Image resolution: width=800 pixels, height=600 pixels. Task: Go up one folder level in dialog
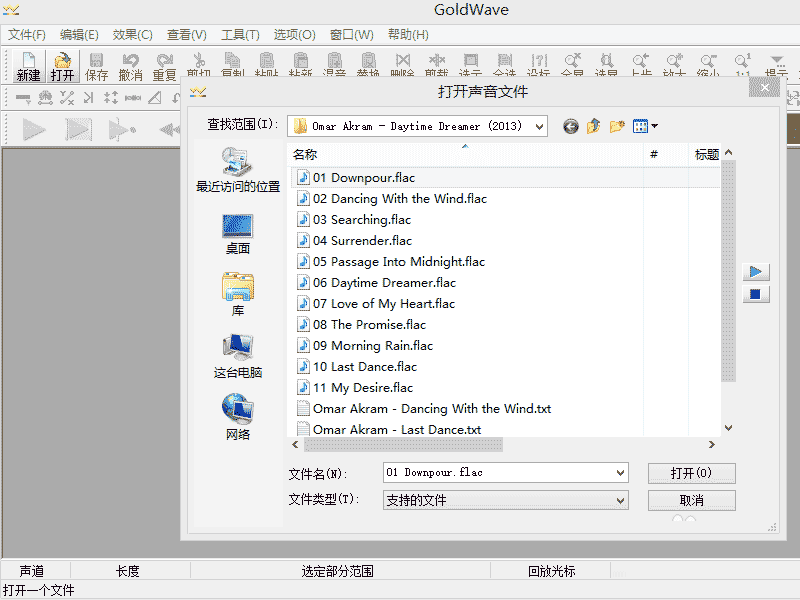point(594,126)
